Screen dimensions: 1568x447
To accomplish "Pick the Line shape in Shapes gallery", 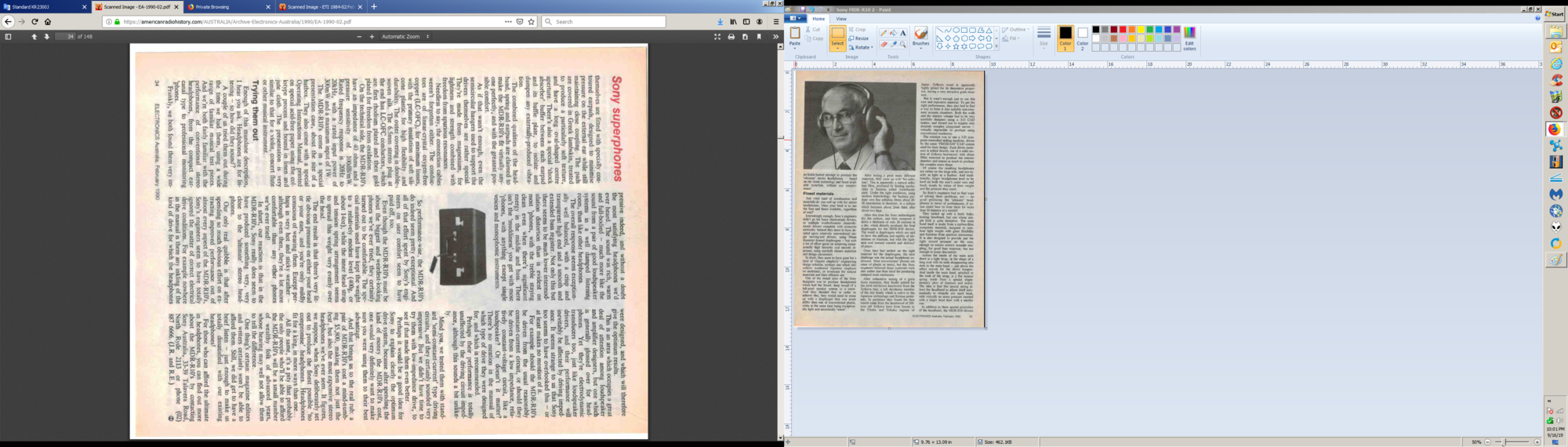I will tap(939, 30).
